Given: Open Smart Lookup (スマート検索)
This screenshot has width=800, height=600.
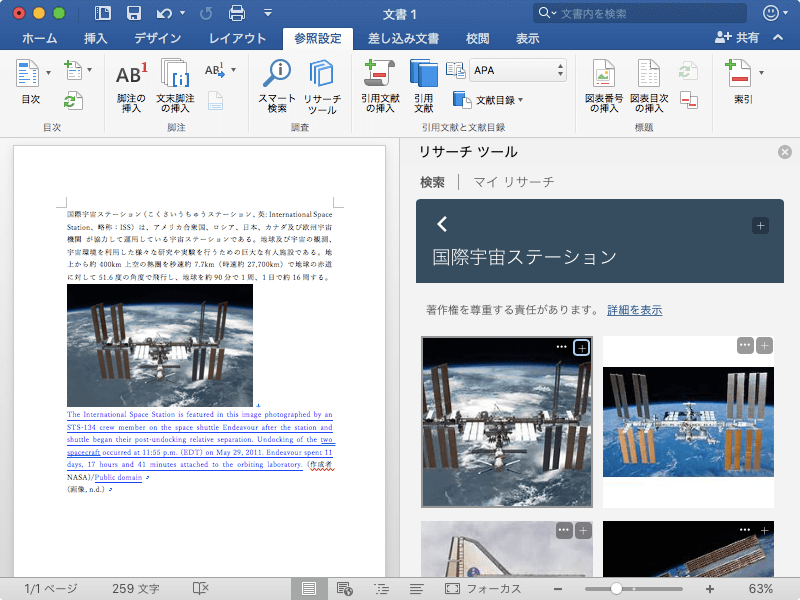Looking at the screenshot, I should click(277, 86).
